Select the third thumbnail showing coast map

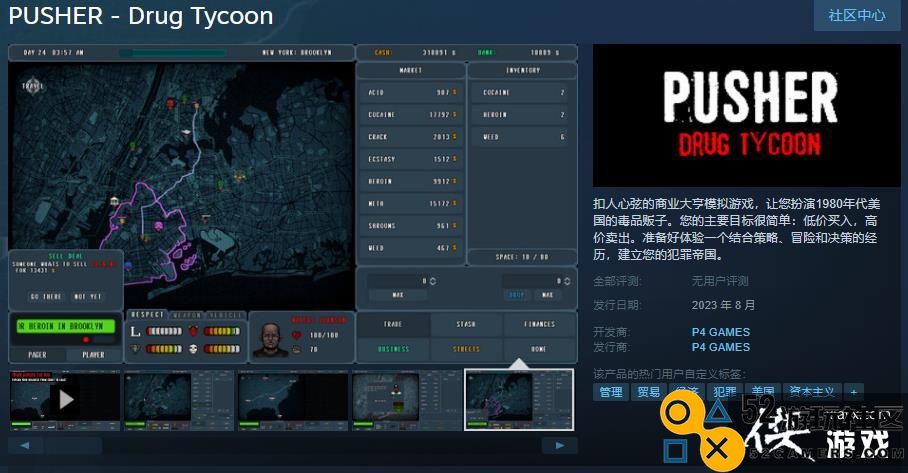(x=293, y=400)
